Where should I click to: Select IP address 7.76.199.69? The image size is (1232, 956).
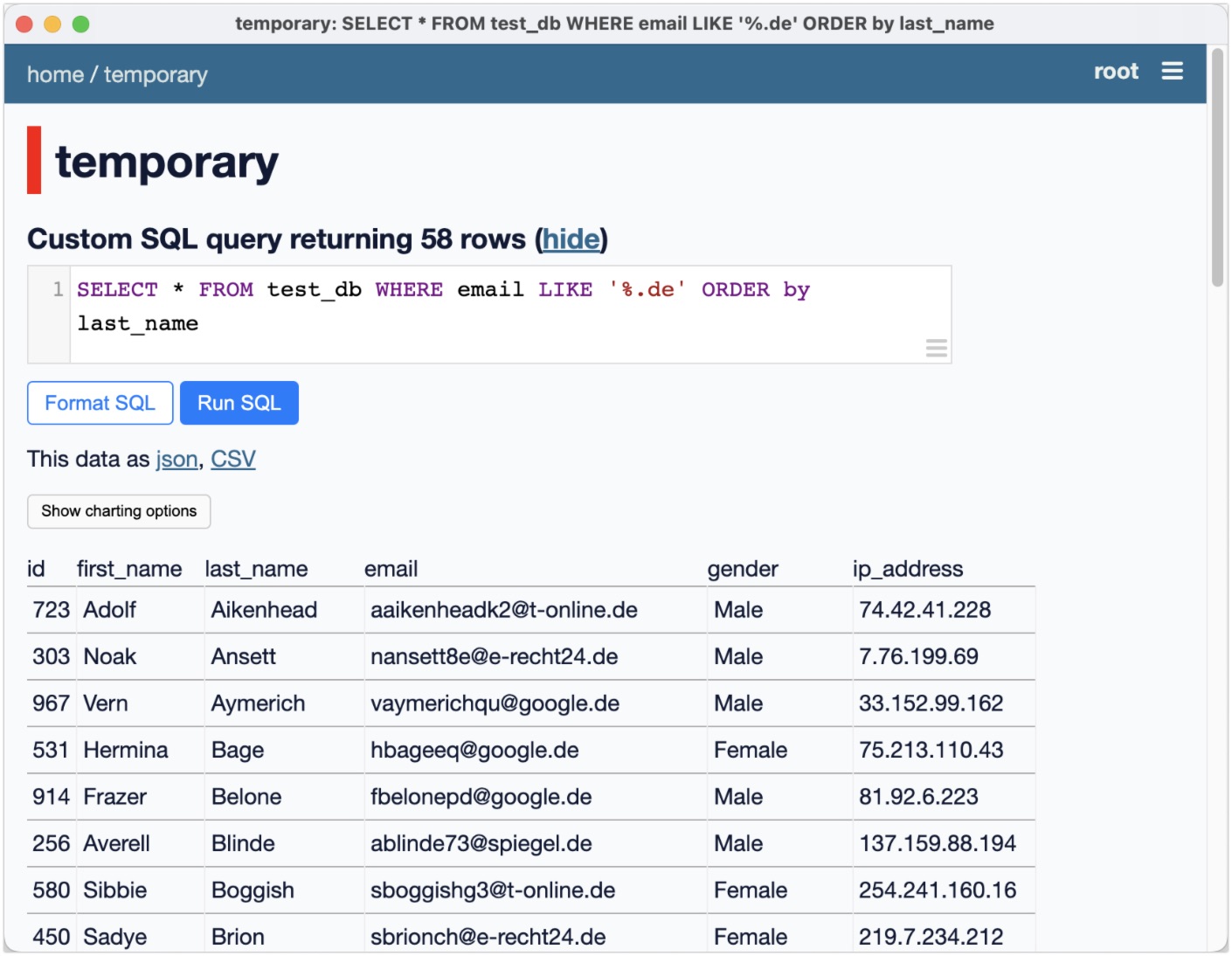944,656
